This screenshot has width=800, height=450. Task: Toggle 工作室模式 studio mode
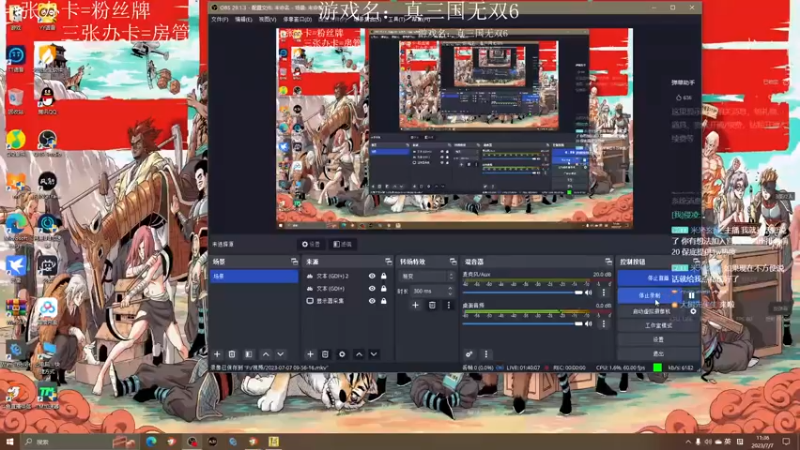(658, 326)
